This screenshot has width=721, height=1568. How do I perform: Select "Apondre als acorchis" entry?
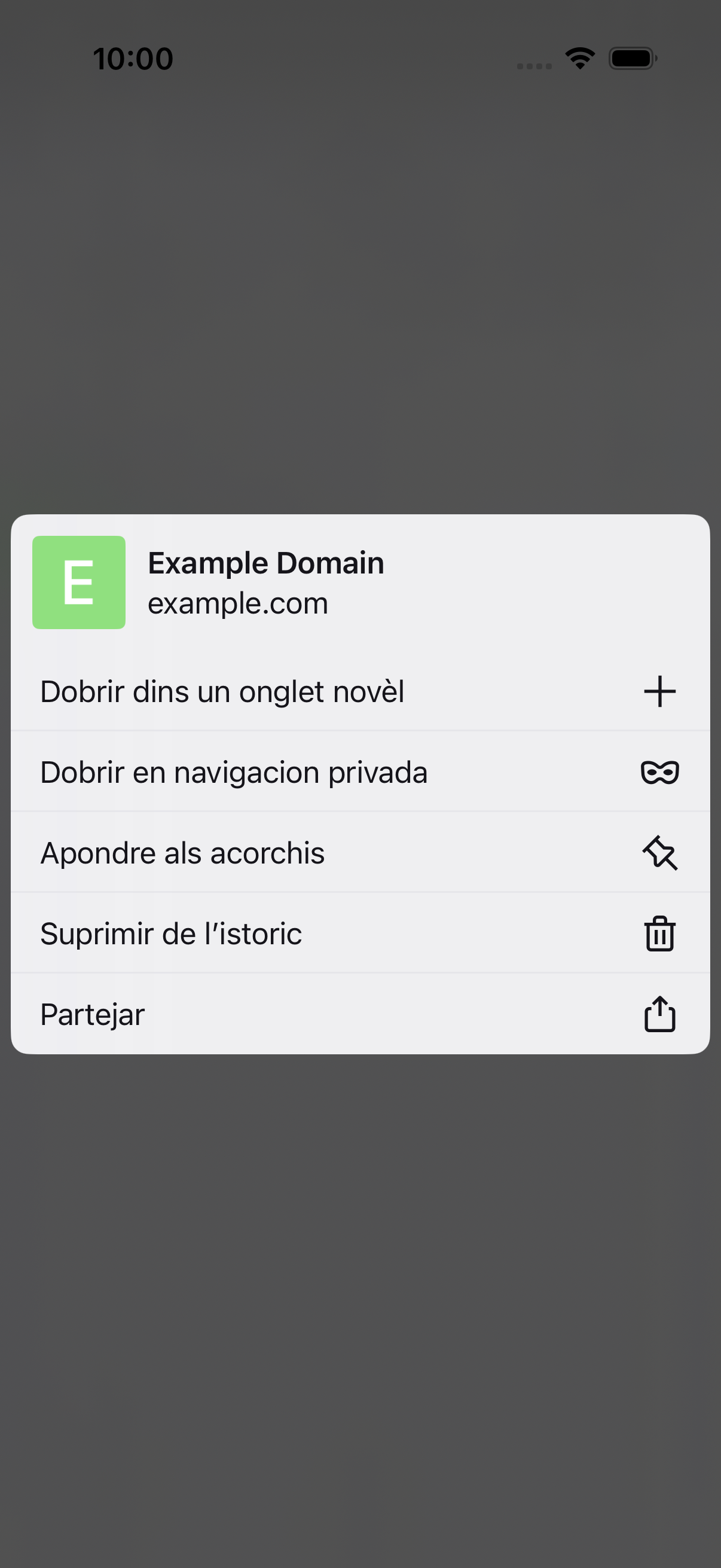pos(360,853)
